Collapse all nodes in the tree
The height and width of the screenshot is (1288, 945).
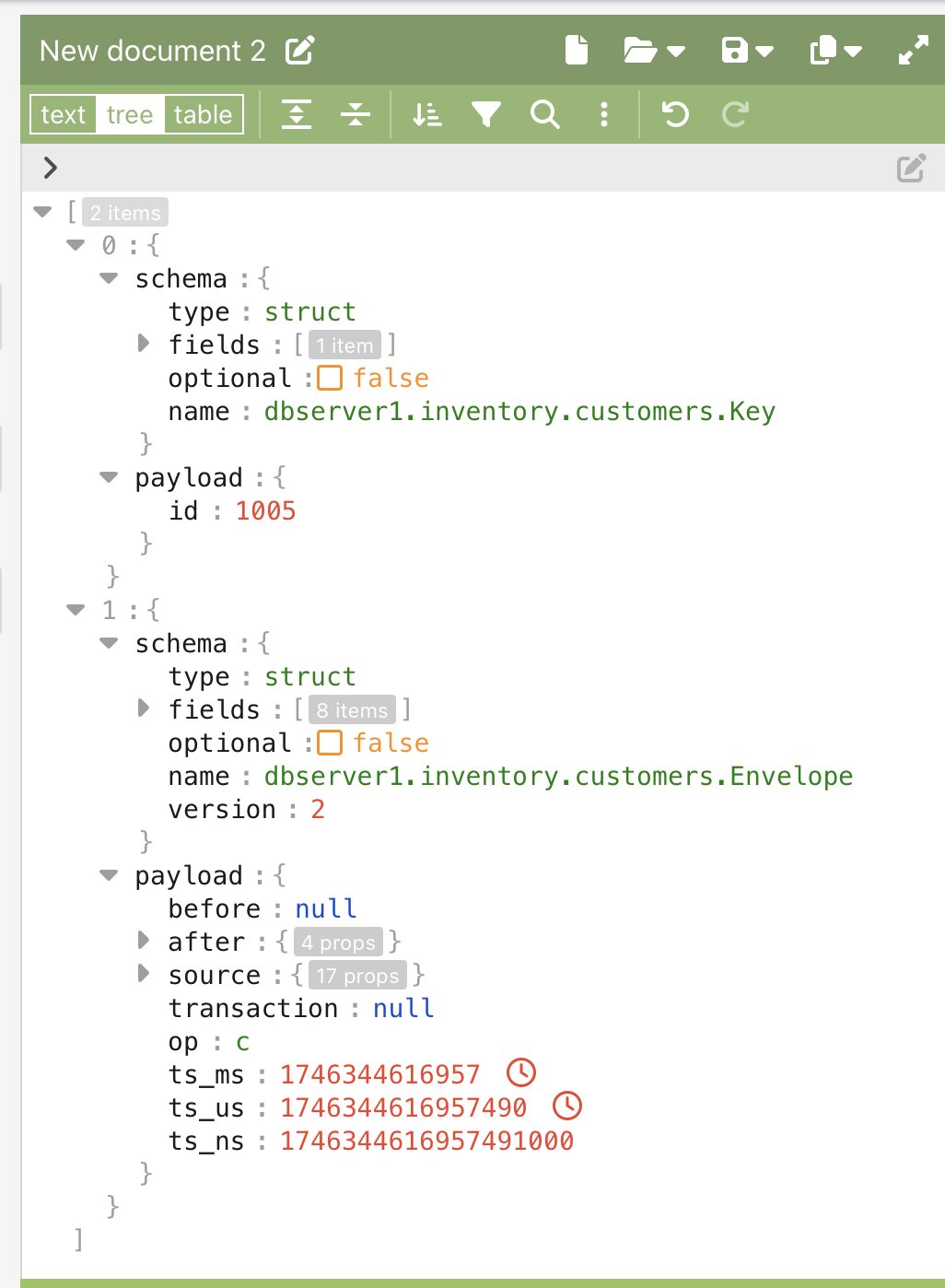(355, 114)
